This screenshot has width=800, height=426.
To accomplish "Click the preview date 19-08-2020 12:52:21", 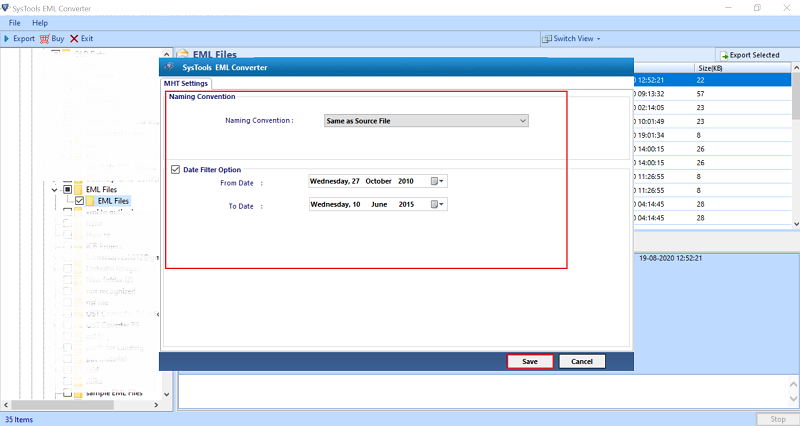I will point(670,258).
